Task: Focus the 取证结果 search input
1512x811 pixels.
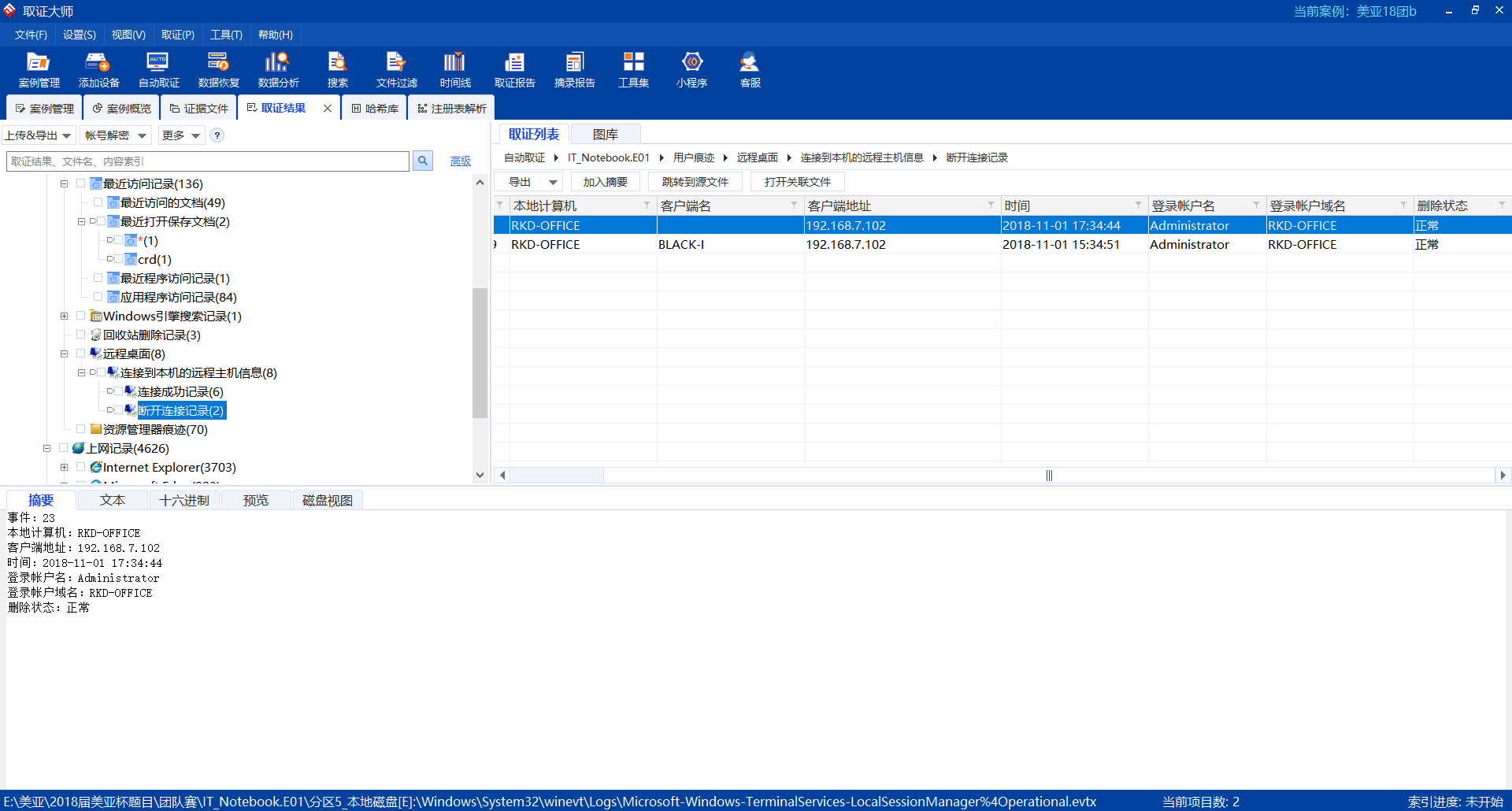Action: (208, 161)
